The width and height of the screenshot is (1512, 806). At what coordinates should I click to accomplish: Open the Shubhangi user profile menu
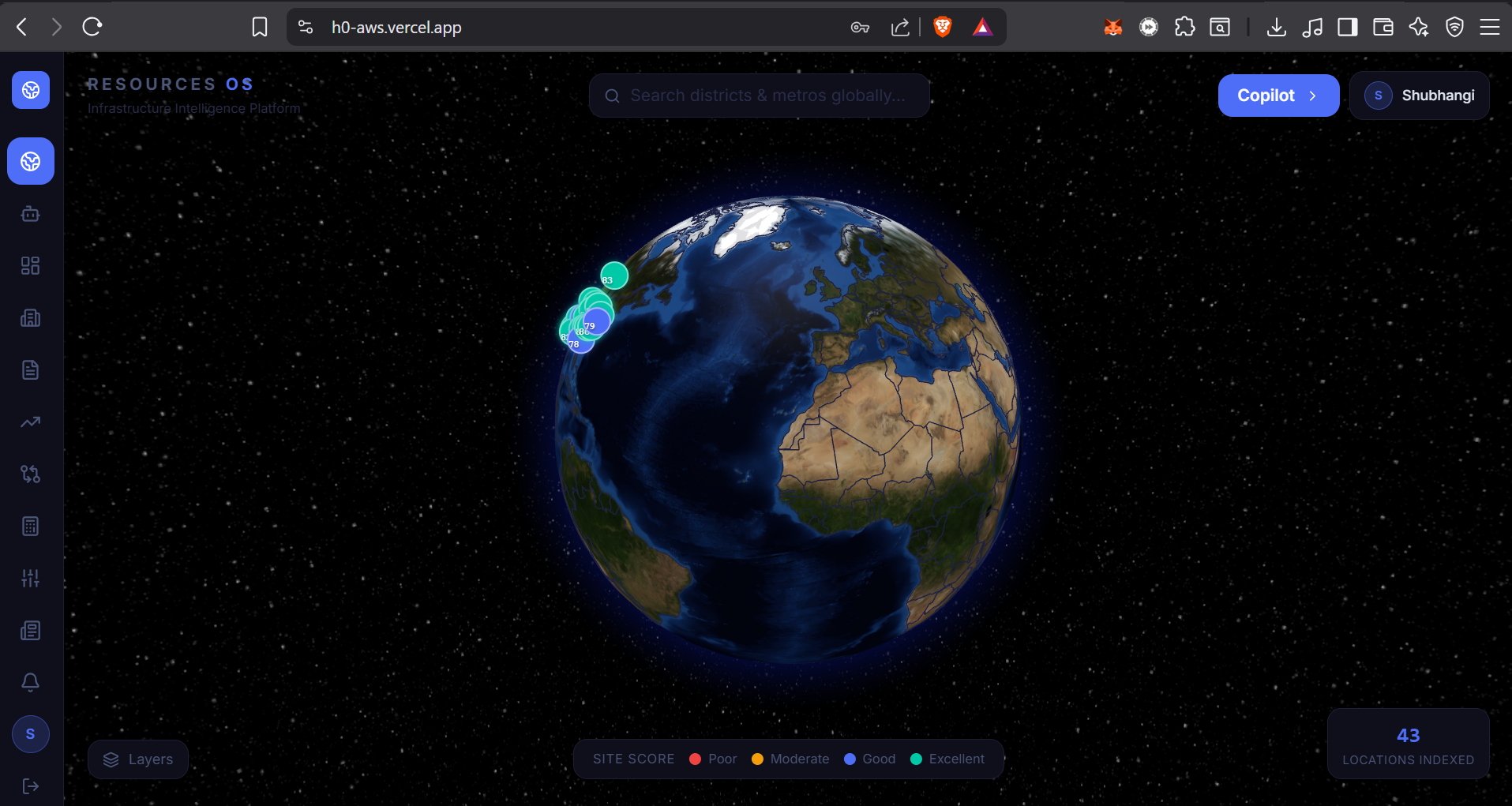[x=1420, y=96]
